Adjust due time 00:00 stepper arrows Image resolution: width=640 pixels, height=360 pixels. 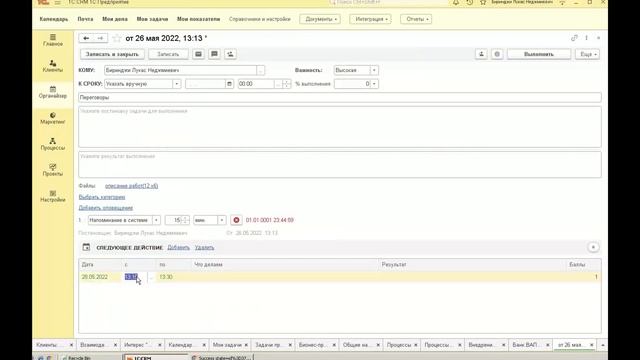tap(287, 84)
